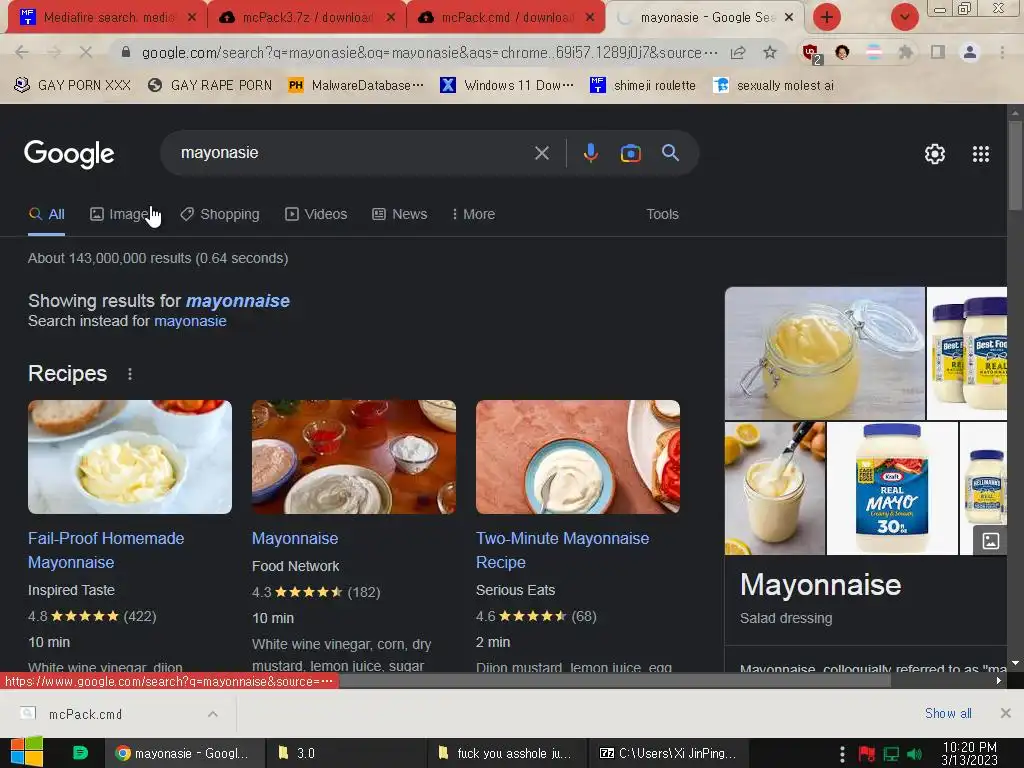1024x768 pixels.
Task: Click the browser forward arrow
Action: 54,52
